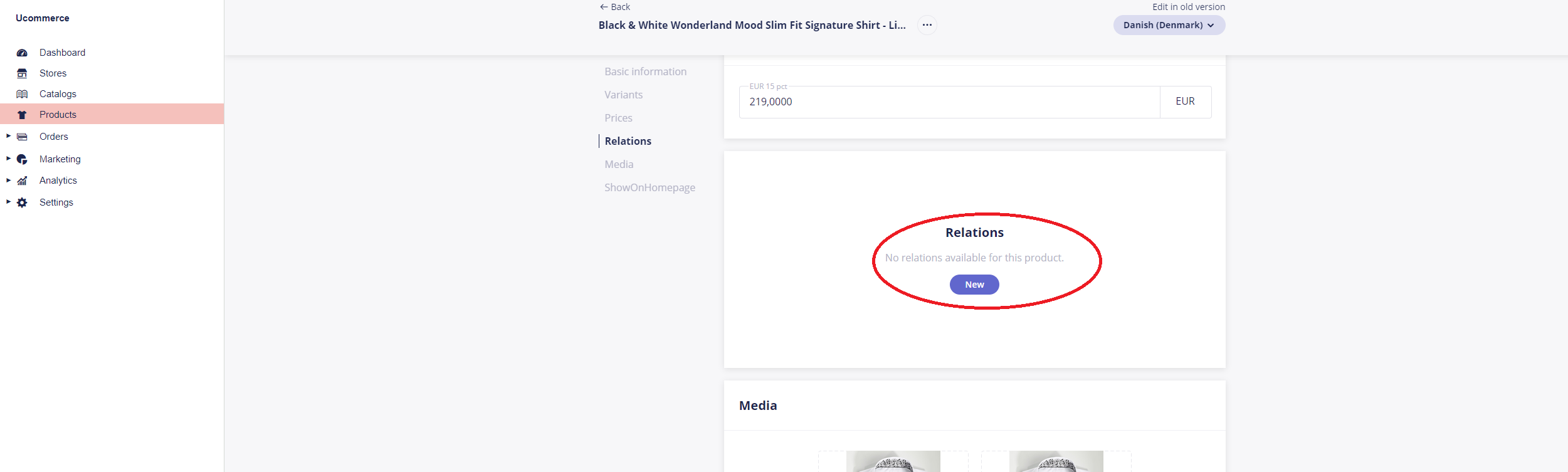Open Analytics in the sidebar
Screen dimensions: 1568x472
coord(58,181)
